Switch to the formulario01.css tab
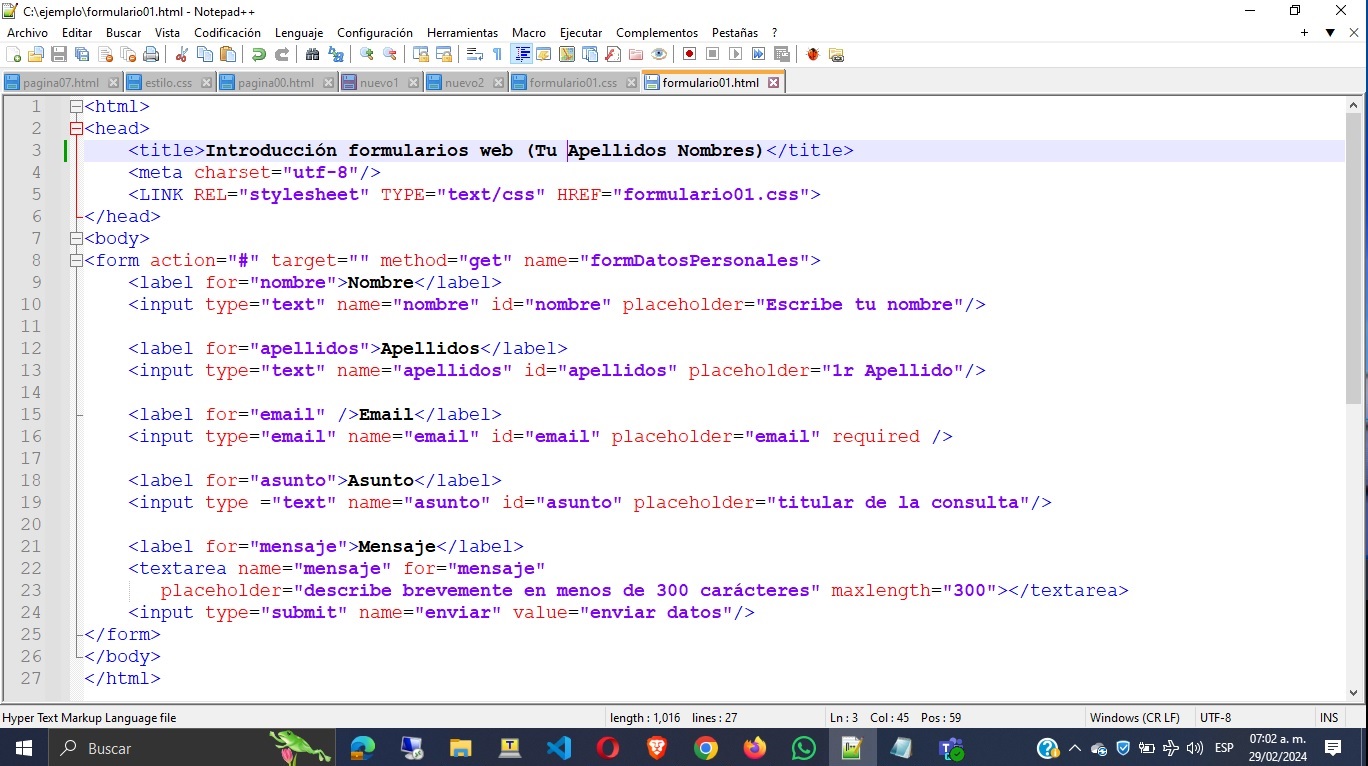The width and height of the screenshot is (1368, 766). click(573, 82)
